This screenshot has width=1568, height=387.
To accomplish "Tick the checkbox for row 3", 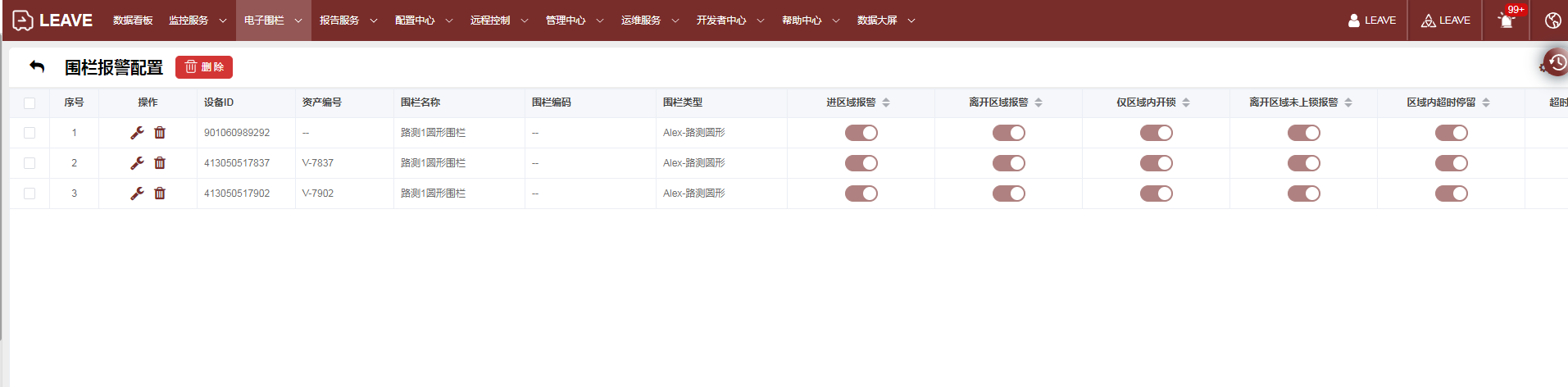I will click(x=30, y=193).
